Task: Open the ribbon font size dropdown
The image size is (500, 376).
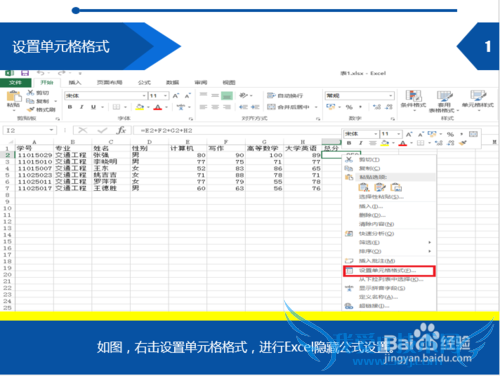Action: coord(165,96)
